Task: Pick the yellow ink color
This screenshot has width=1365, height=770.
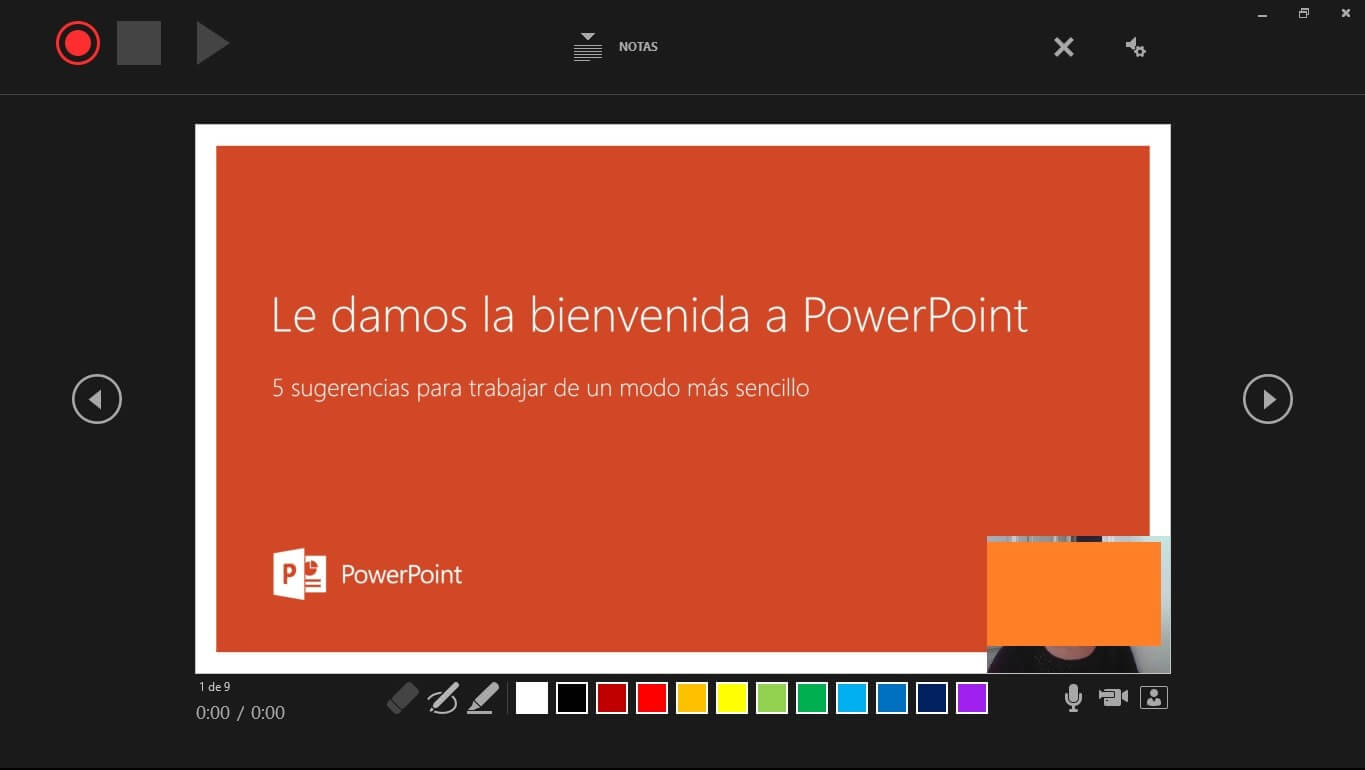Action: click(732, 698)
